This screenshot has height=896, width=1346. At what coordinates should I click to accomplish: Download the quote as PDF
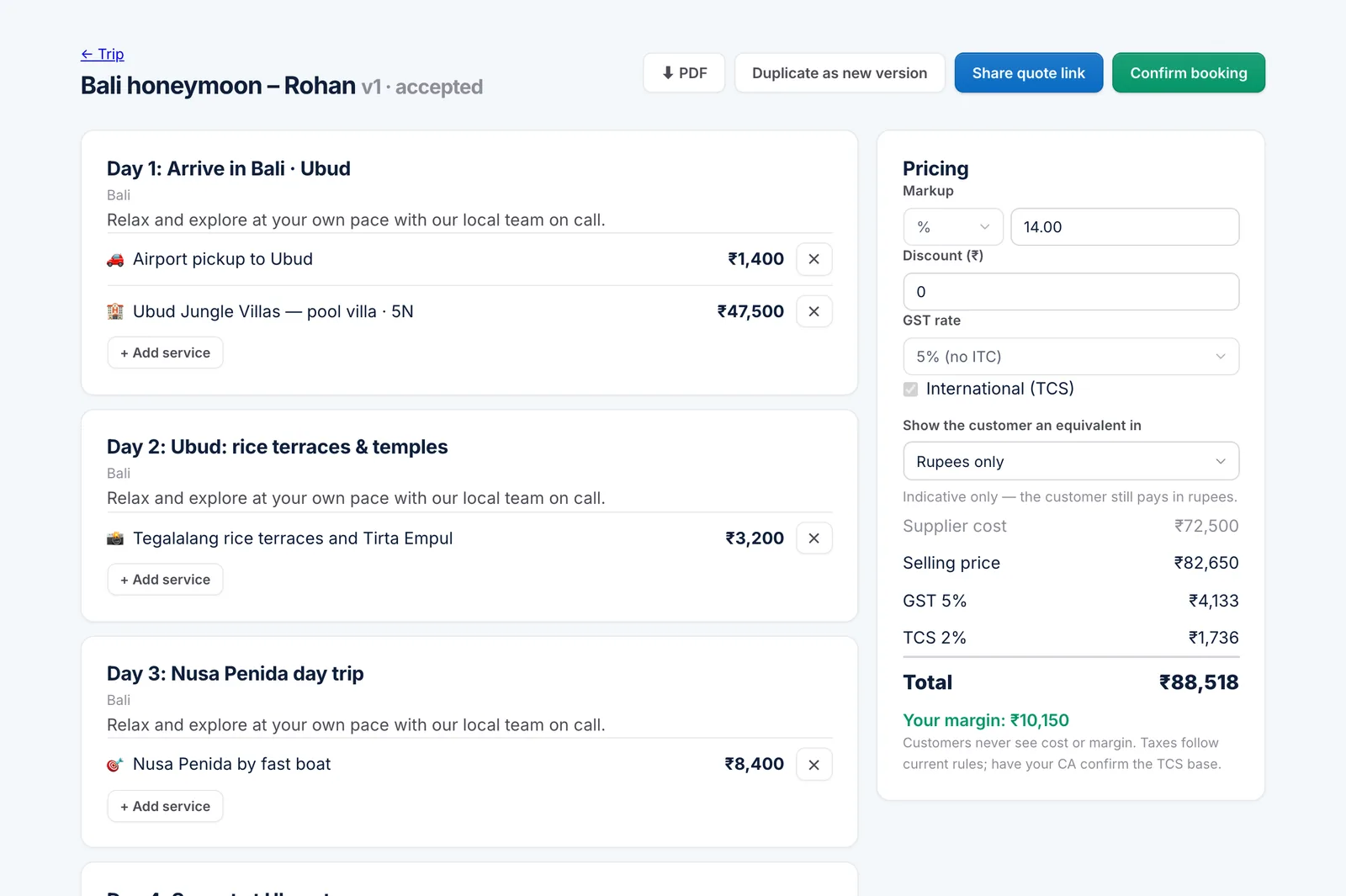tap(684, 73)
